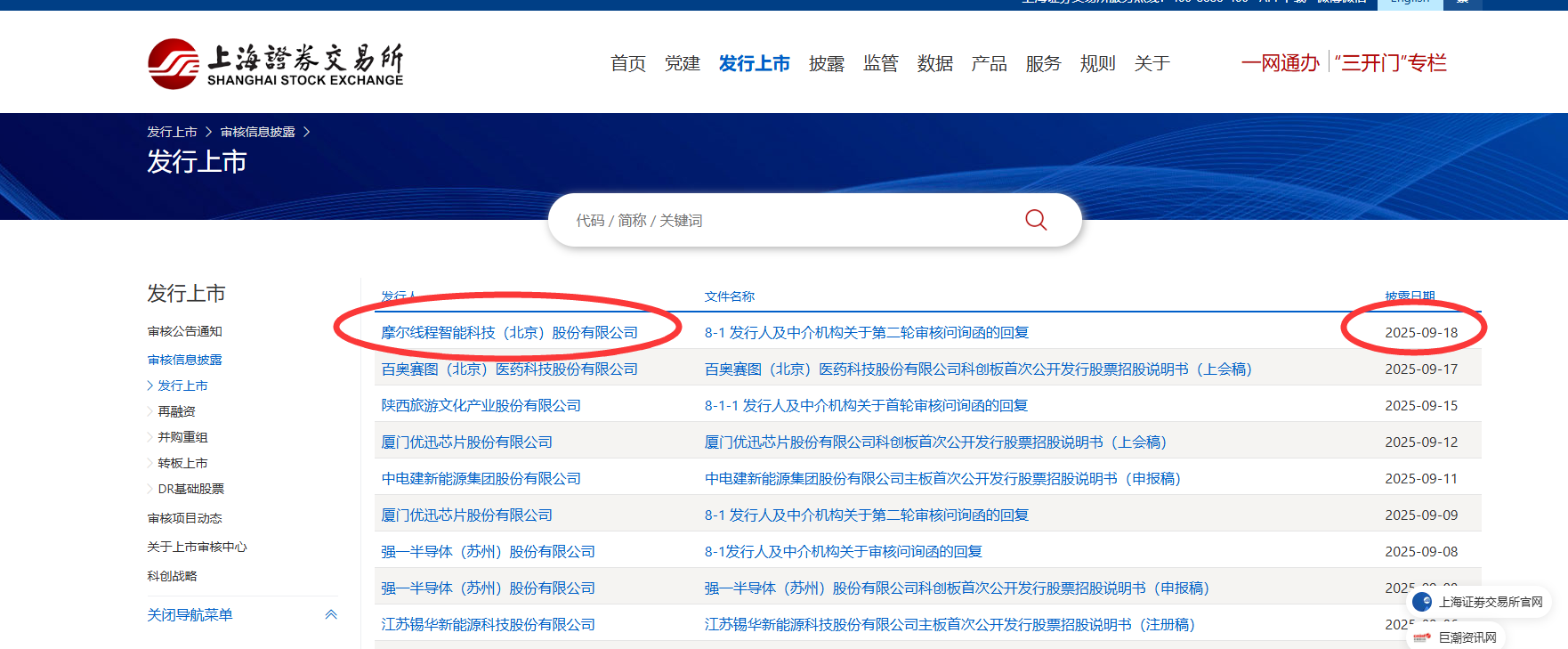Open the 数据 nav menu
1568x649 pixels.
tap(935, 63)
